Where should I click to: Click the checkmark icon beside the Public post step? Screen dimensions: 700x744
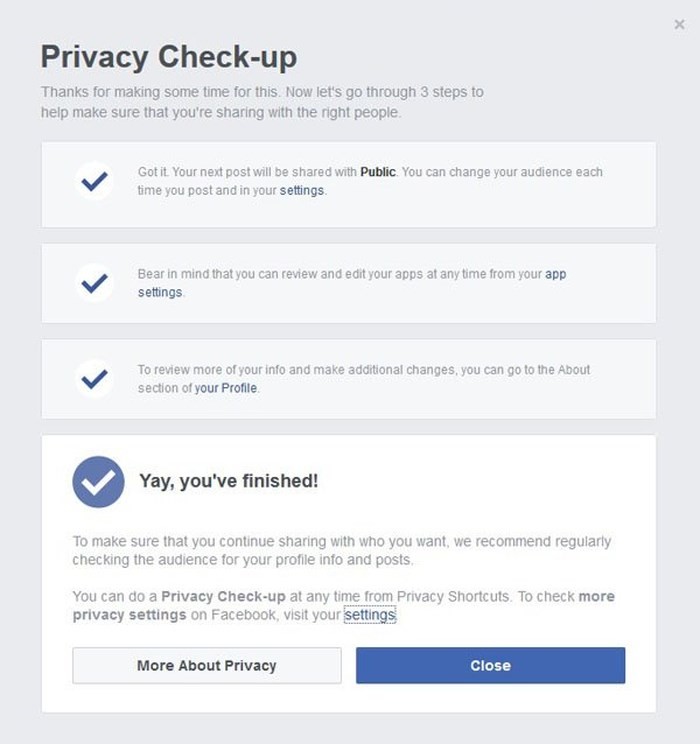[x=95, y=182]
